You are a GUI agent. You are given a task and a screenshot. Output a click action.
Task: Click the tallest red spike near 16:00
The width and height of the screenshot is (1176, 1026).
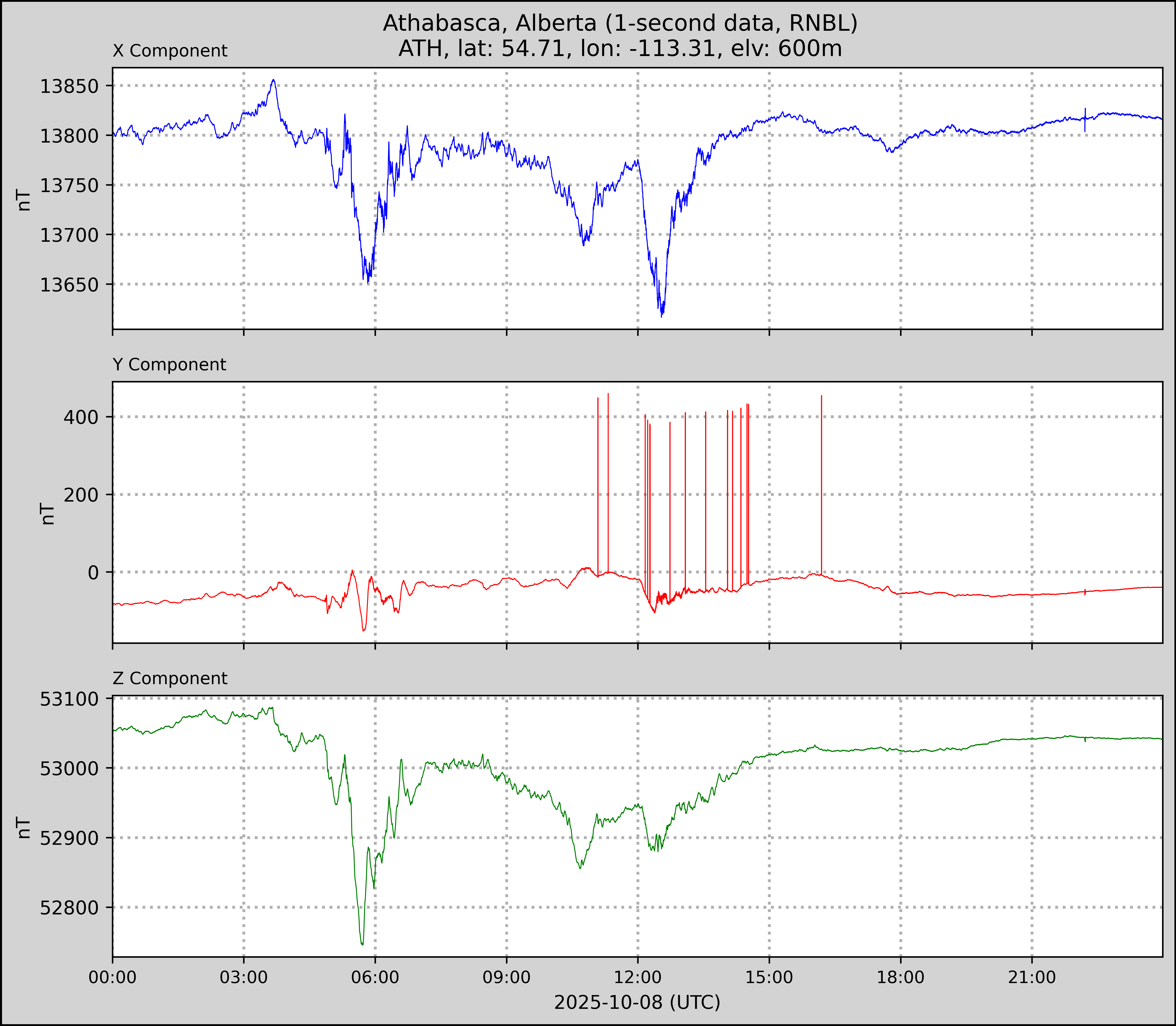click(x=821, y=458)
